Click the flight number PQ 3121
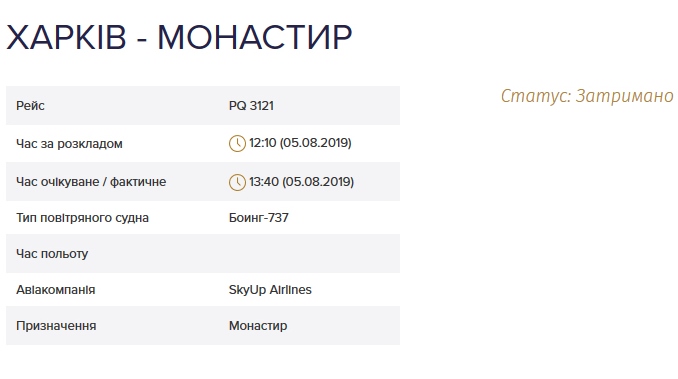The width and height of the screenshot is (678, 379). click(251, 106)
